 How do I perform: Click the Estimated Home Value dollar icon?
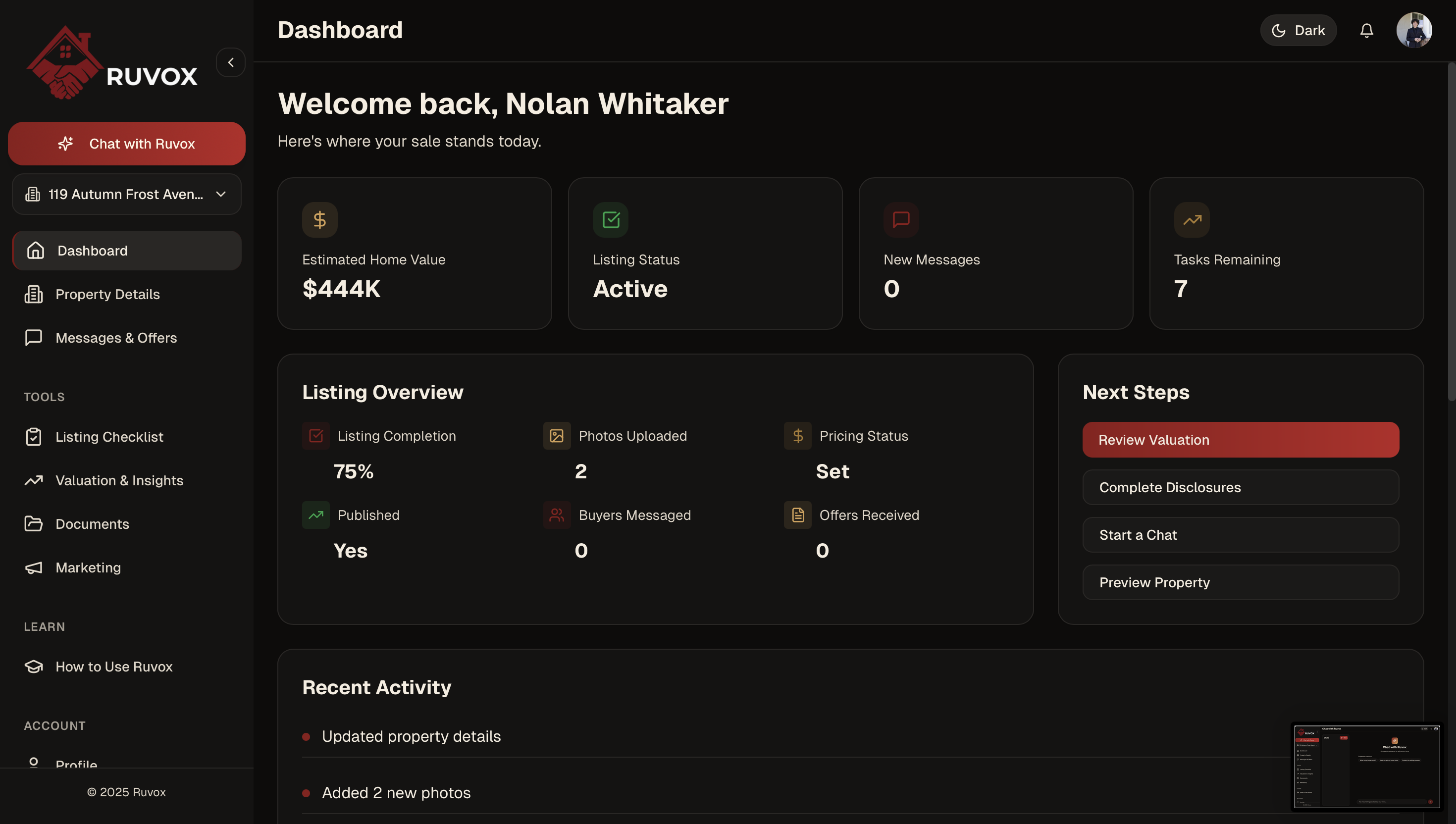click(x=320, y=219)
